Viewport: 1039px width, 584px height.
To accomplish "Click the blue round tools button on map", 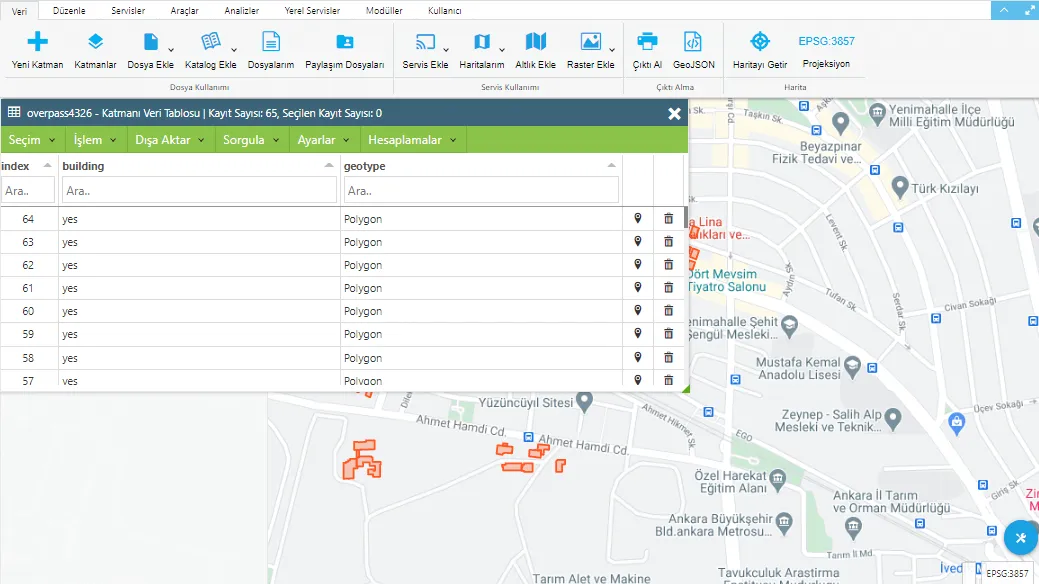I will tap(1020, 538).
